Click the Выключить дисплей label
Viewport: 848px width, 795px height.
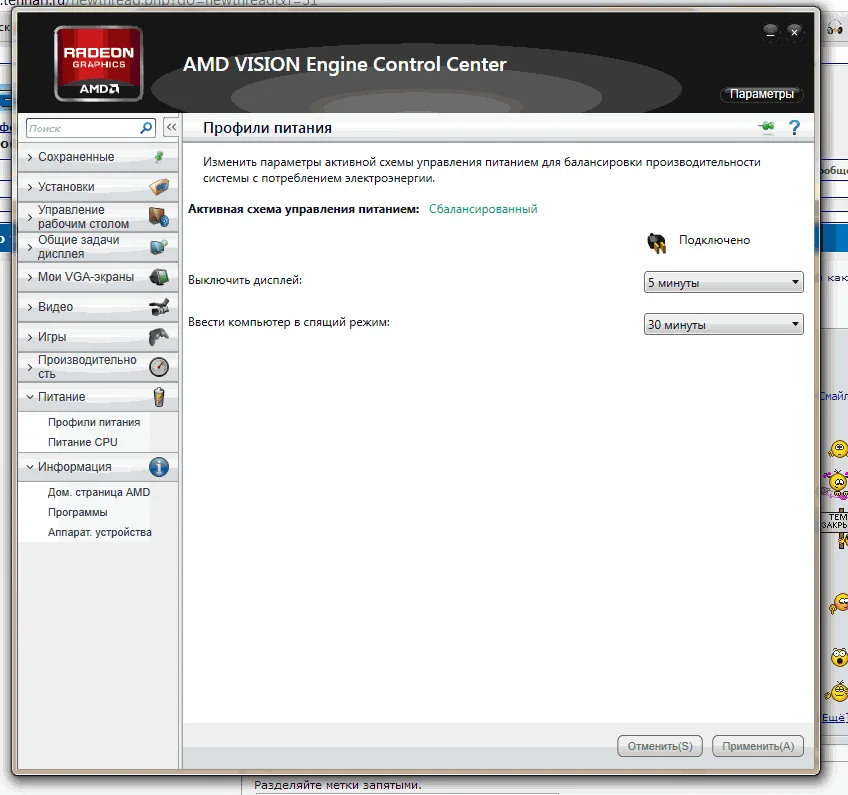point(245,280)
